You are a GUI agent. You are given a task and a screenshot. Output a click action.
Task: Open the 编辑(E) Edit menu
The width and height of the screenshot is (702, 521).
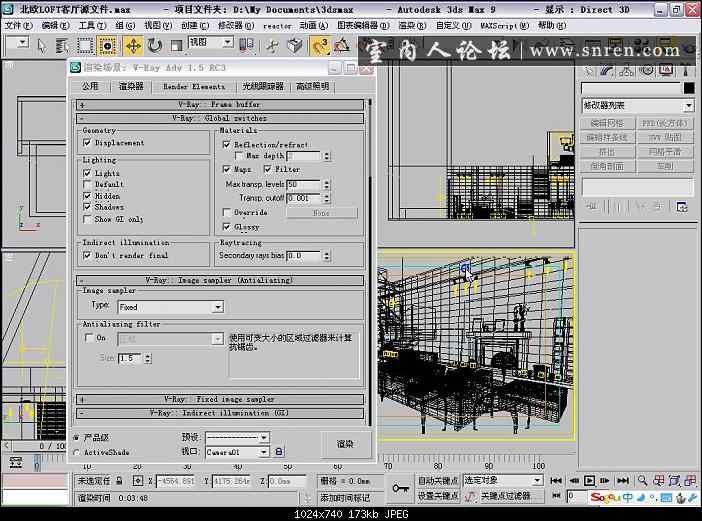pyautogui.click(x=56, y=26)
